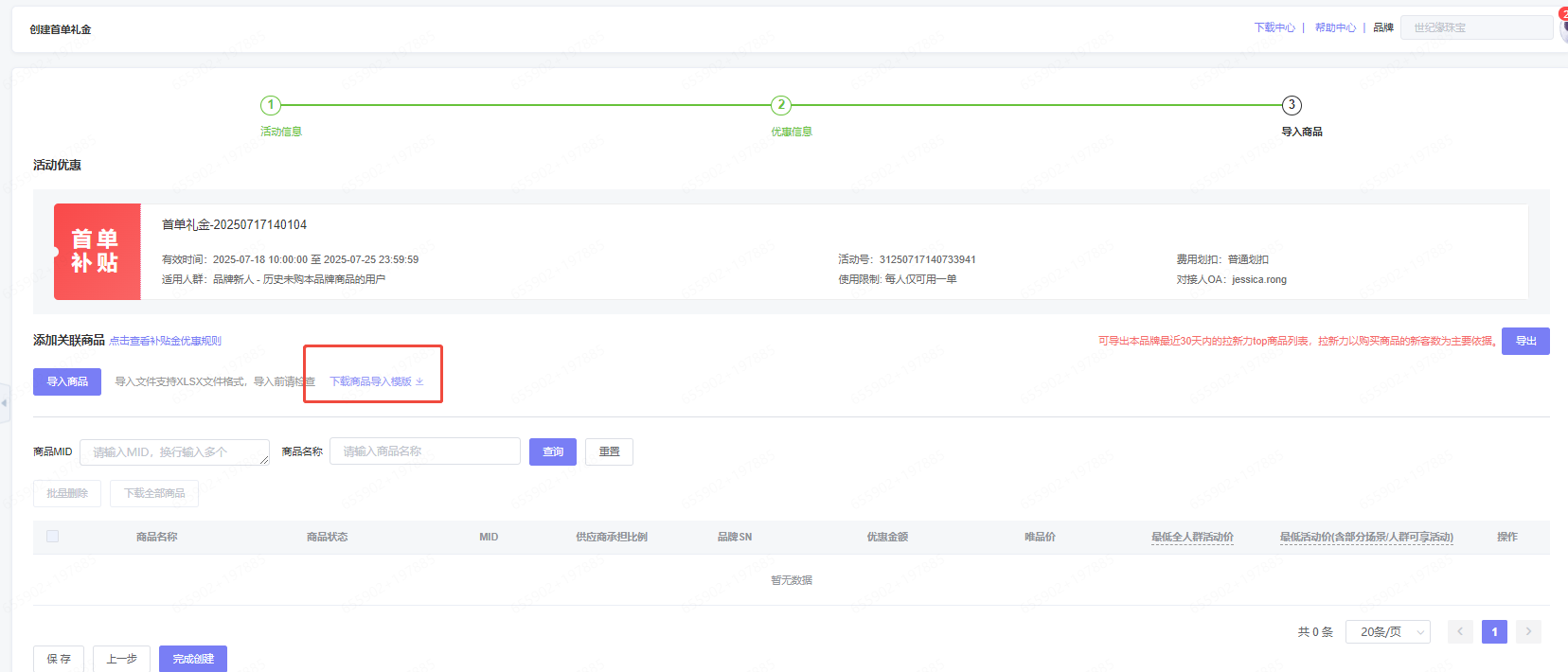Click the user avatar in top right

click(x=1563, y=27)
